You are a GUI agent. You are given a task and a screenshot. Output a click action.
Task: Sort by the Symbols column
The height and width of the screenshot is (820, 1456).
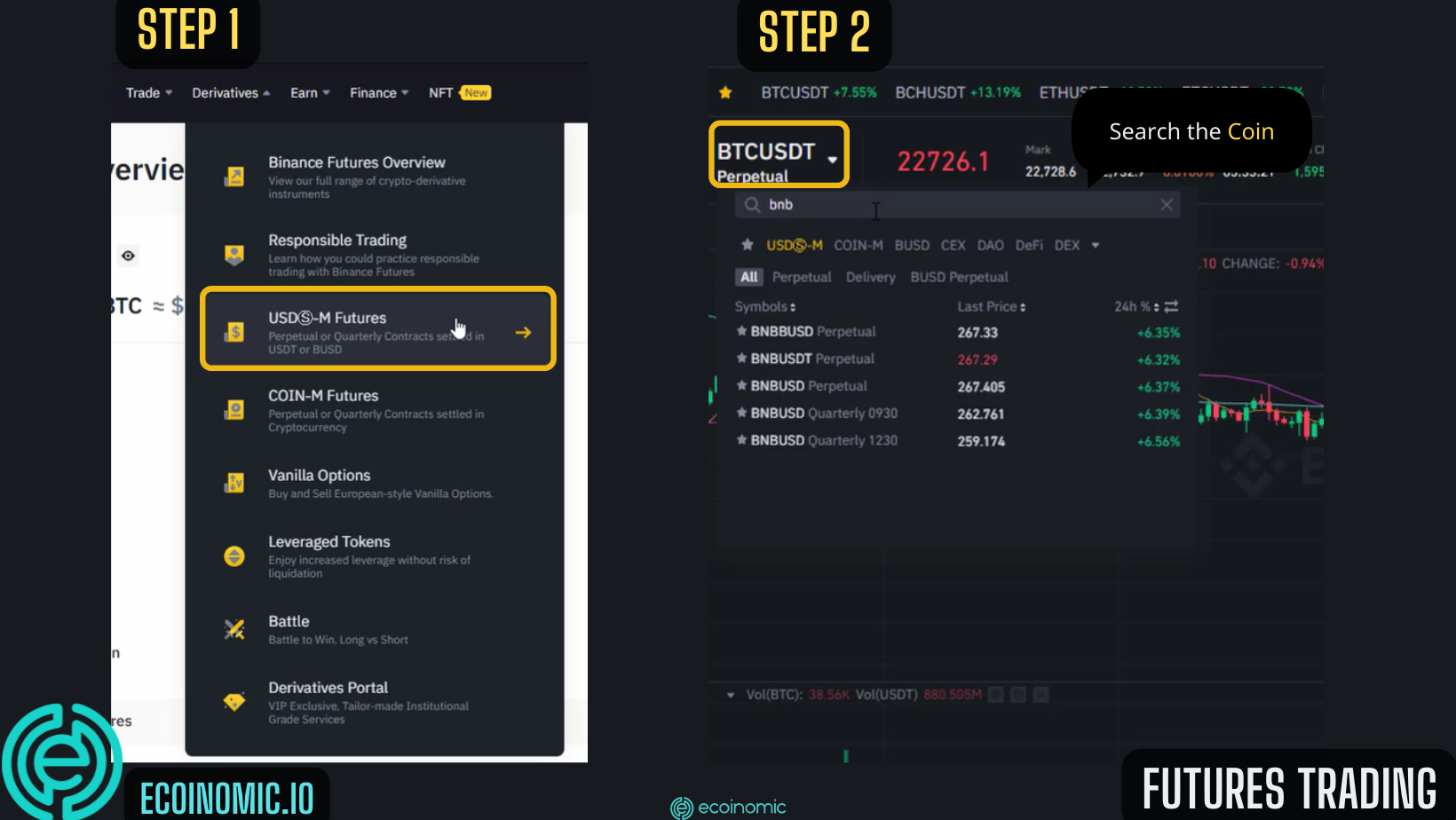coord(765,307)
